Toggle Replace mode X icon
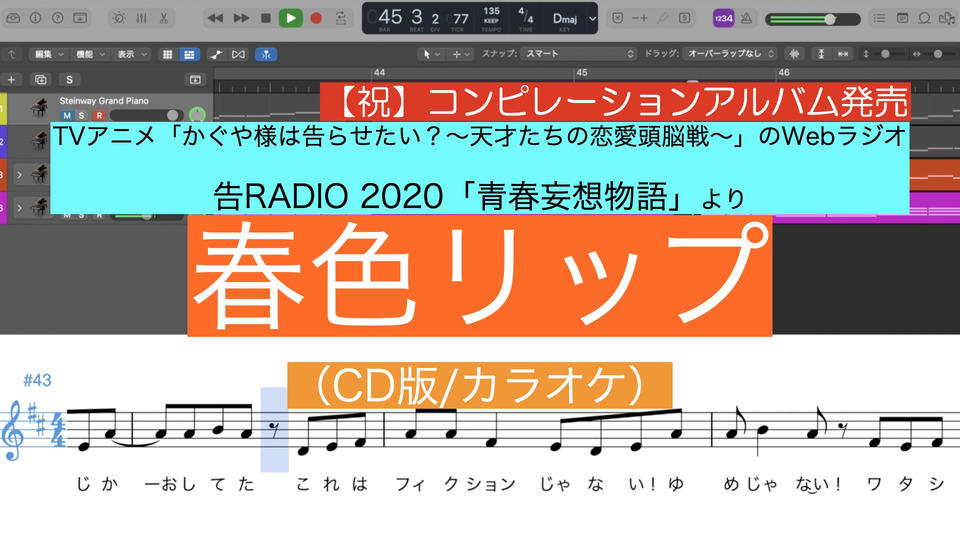960x540 pixels. (x=618, y=18)
